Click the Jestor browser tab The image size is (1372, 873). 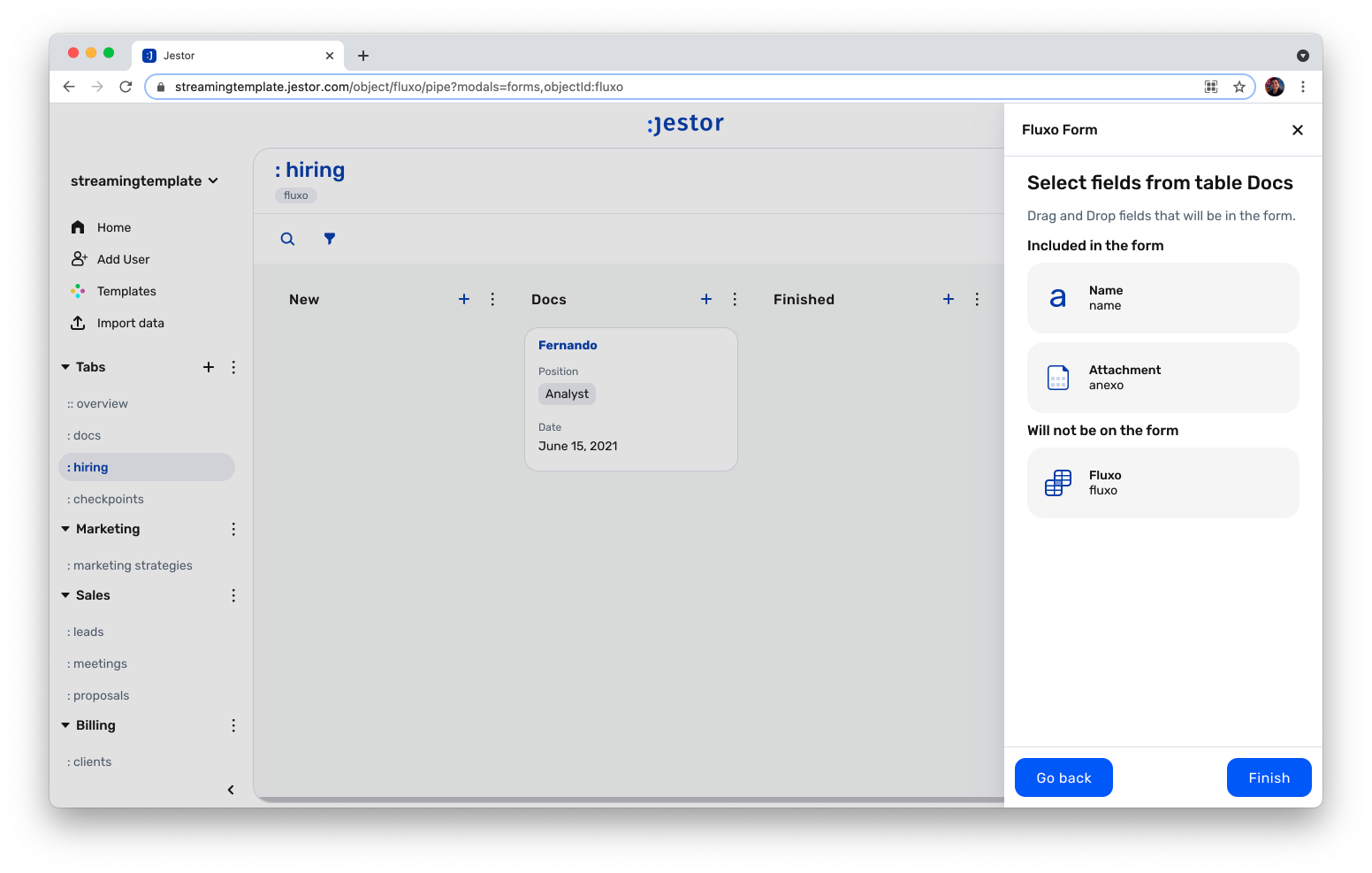click(x=238, y=56)
